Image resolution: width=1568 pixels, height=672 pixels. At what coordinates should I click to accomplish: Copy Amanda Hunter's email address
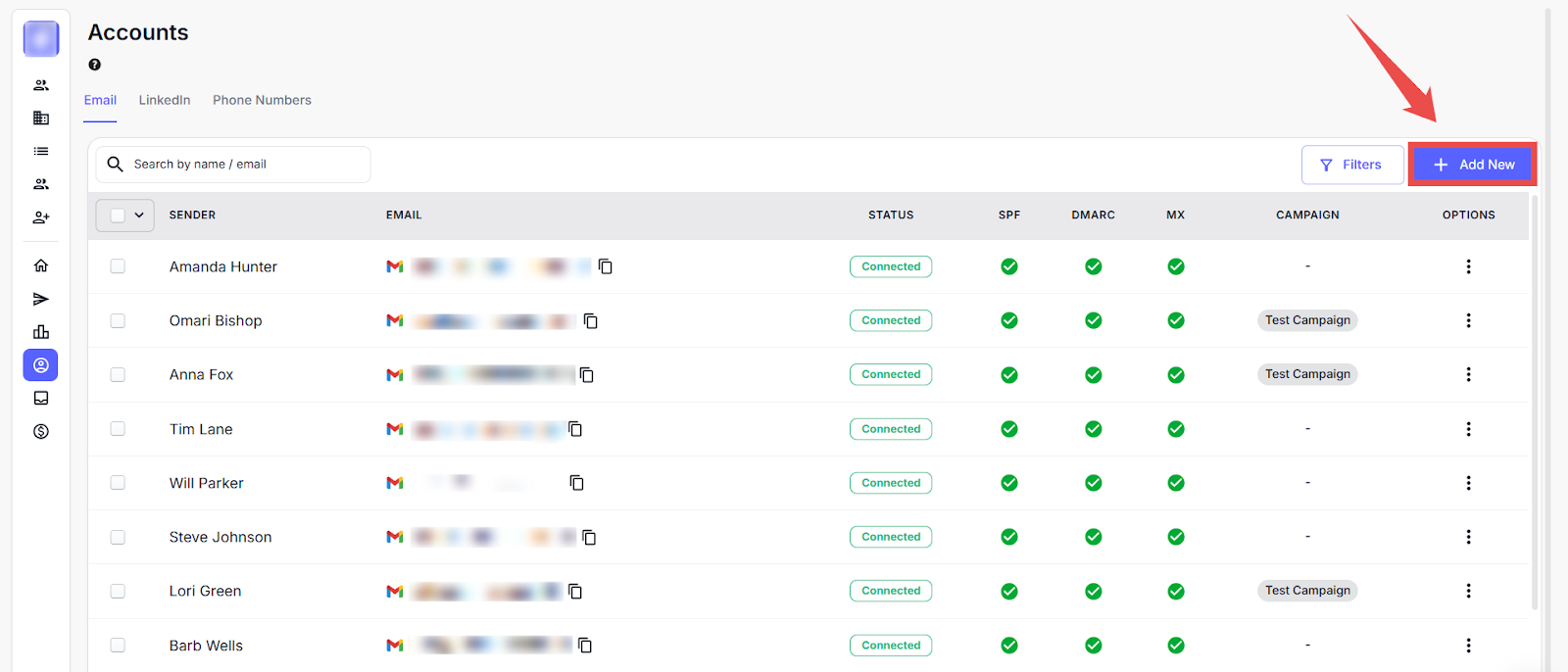point(606,266)
